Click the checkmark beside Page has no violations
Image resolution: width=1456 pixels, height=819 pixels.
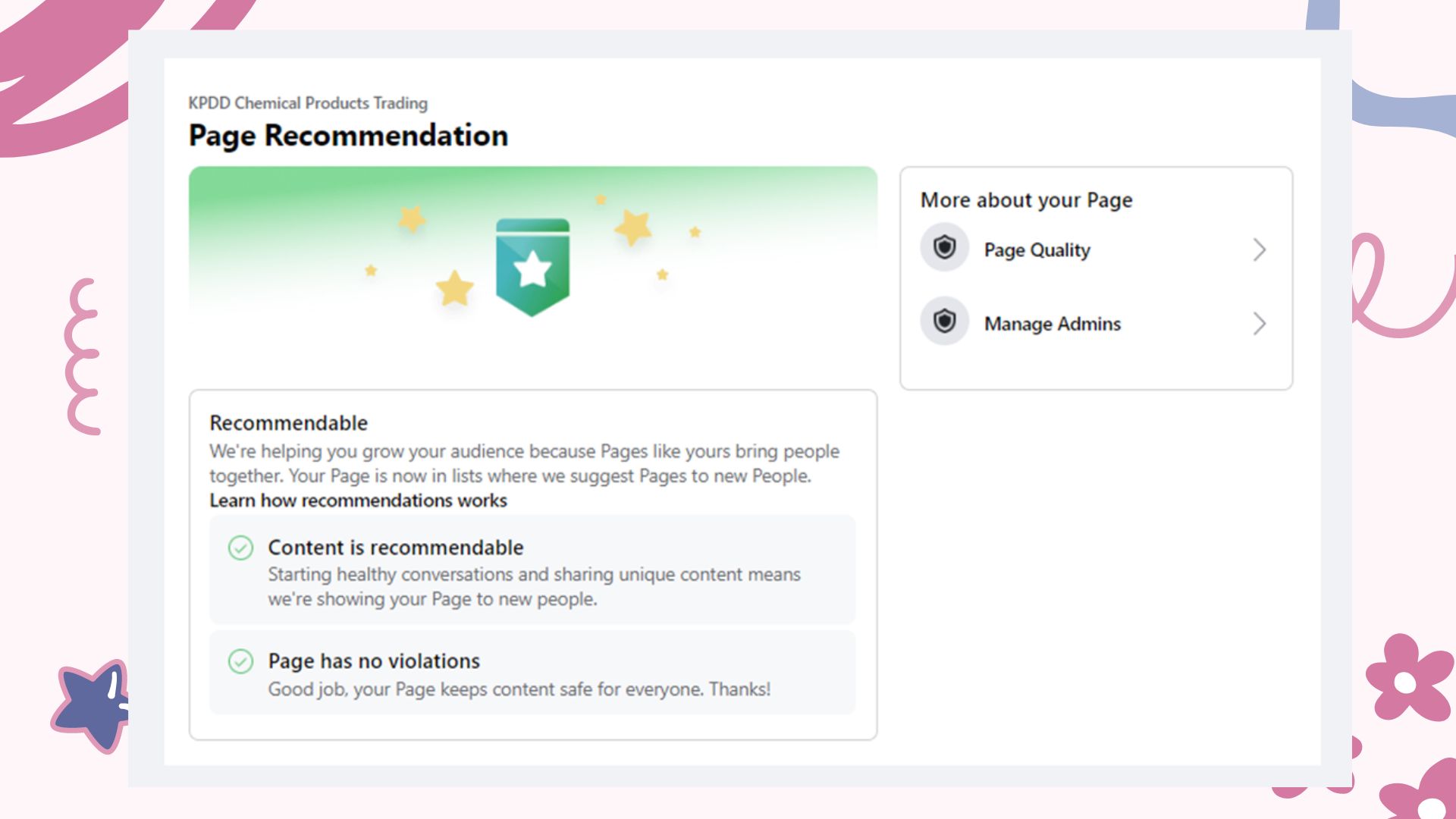click(240, 661)
